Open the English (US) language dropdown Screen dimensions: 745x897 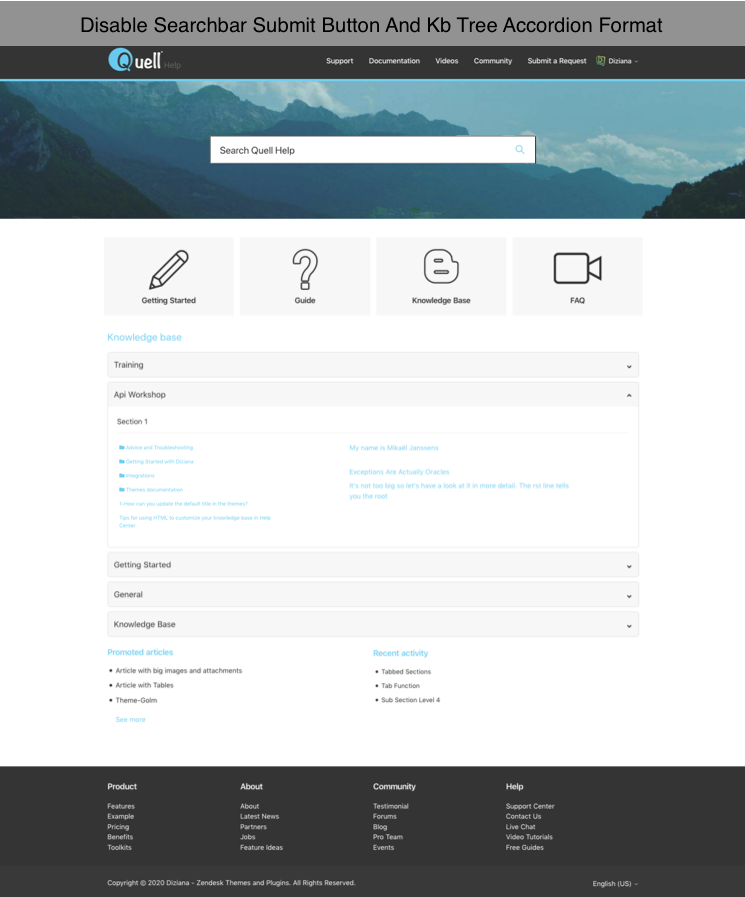click(x=614, y=884)
